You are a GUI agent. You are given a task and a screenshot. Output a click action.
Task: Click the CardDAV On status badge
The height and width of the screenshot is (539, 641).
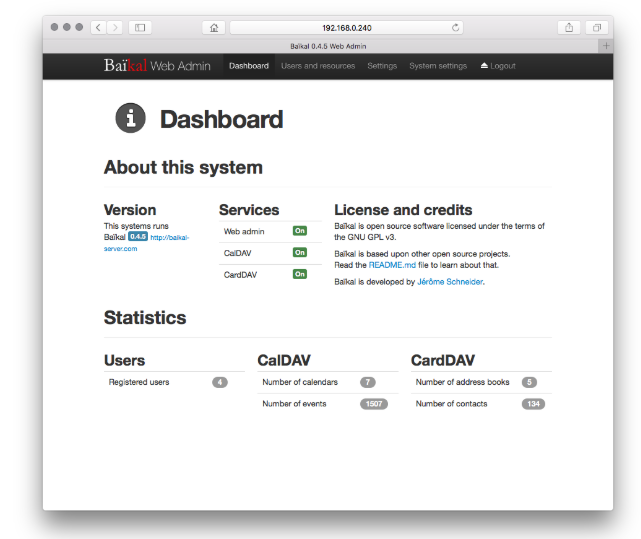[x=300, y=274]
